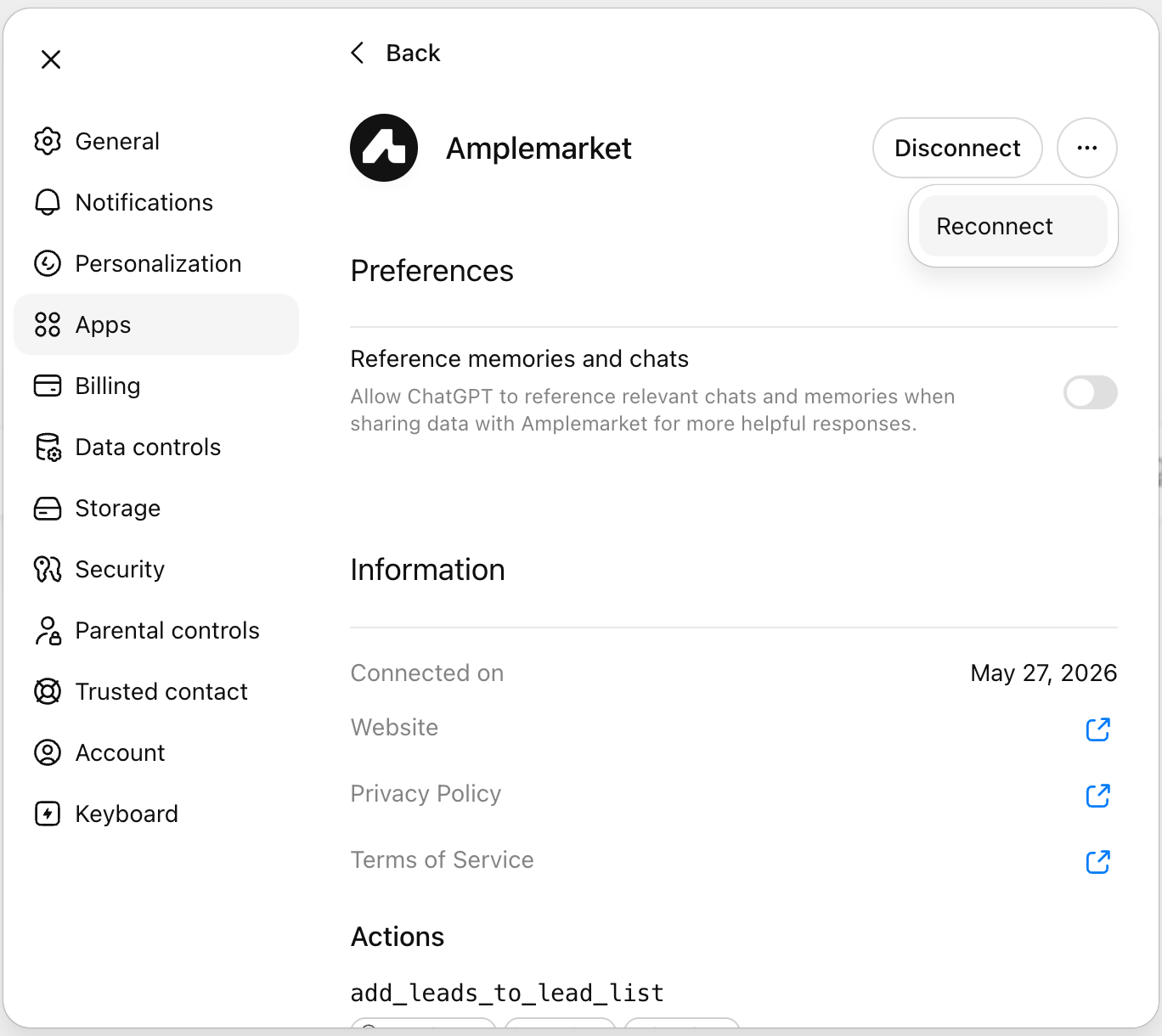Close the settings dialog with the X icon
The height and width of the screenshot is (1036, 1162).
[51, 59]
